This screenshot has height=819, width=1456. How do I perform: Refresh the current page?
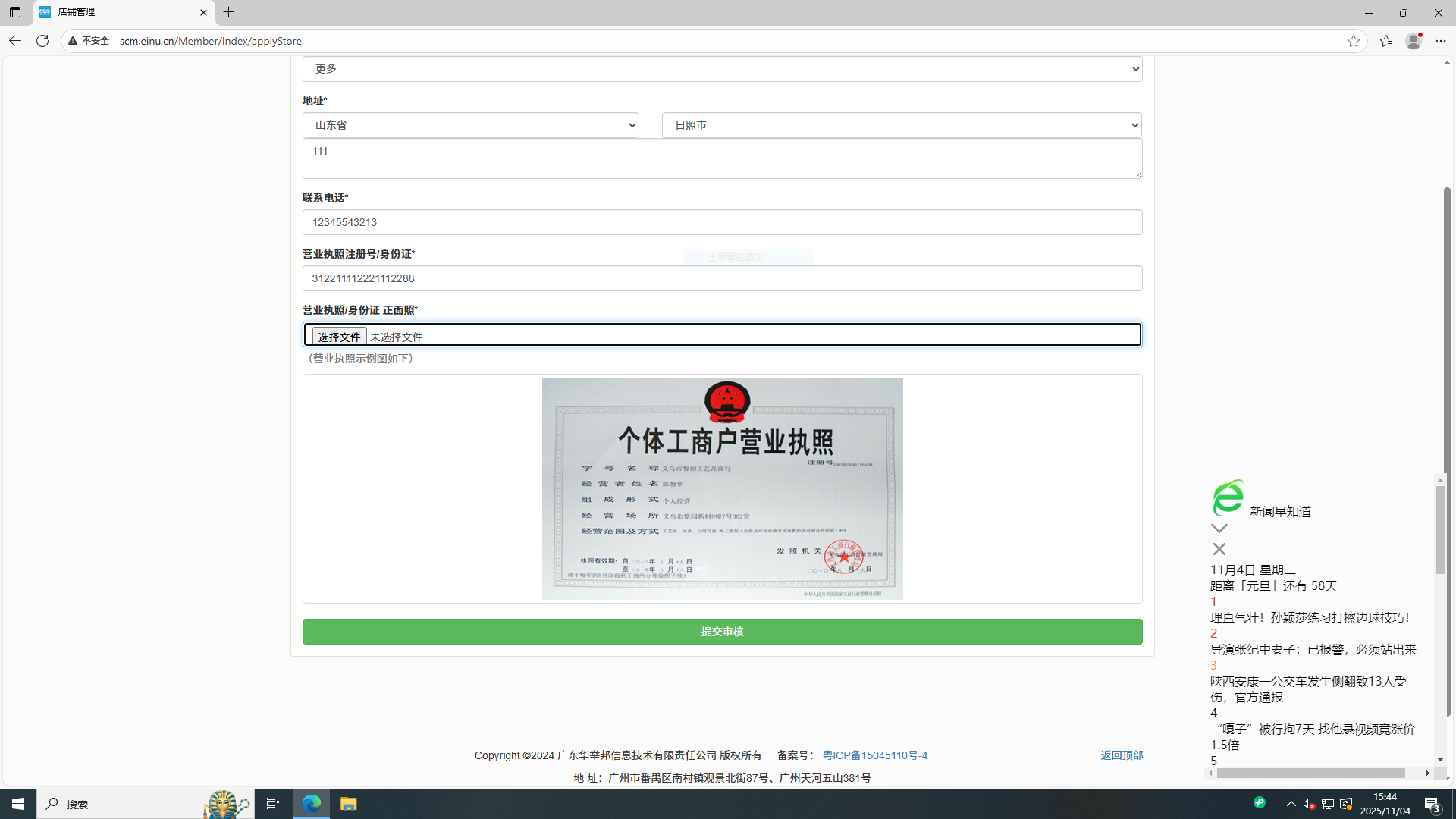(42, 41)
